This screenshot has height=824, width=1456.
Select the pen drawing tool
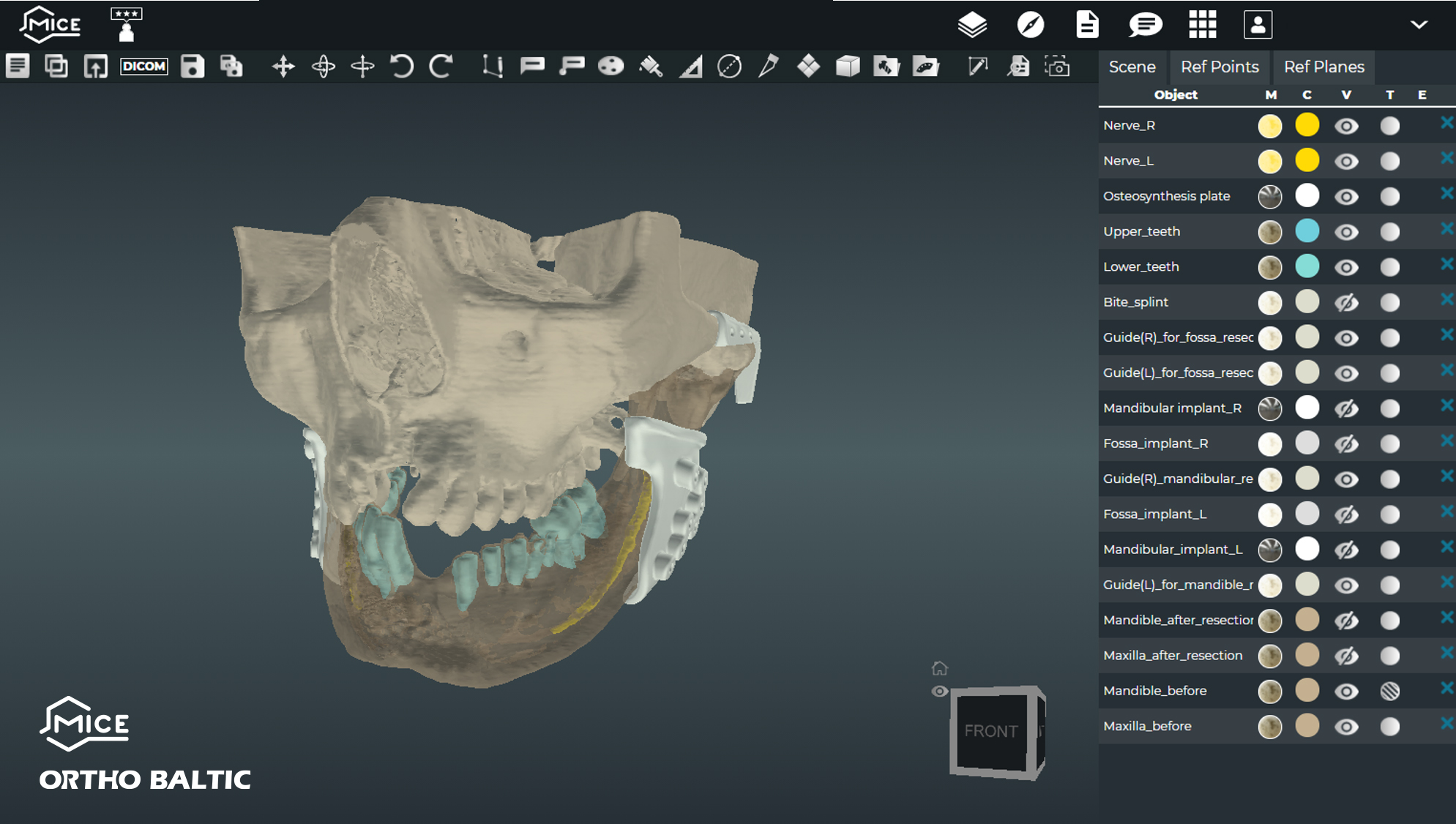[769, 67]
